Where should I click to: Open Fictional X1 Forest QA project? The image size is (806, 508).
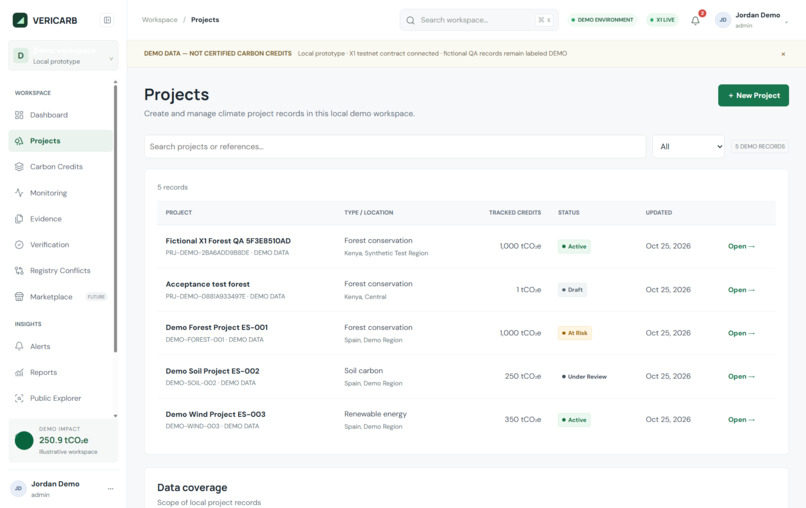[x=741, y=246]
